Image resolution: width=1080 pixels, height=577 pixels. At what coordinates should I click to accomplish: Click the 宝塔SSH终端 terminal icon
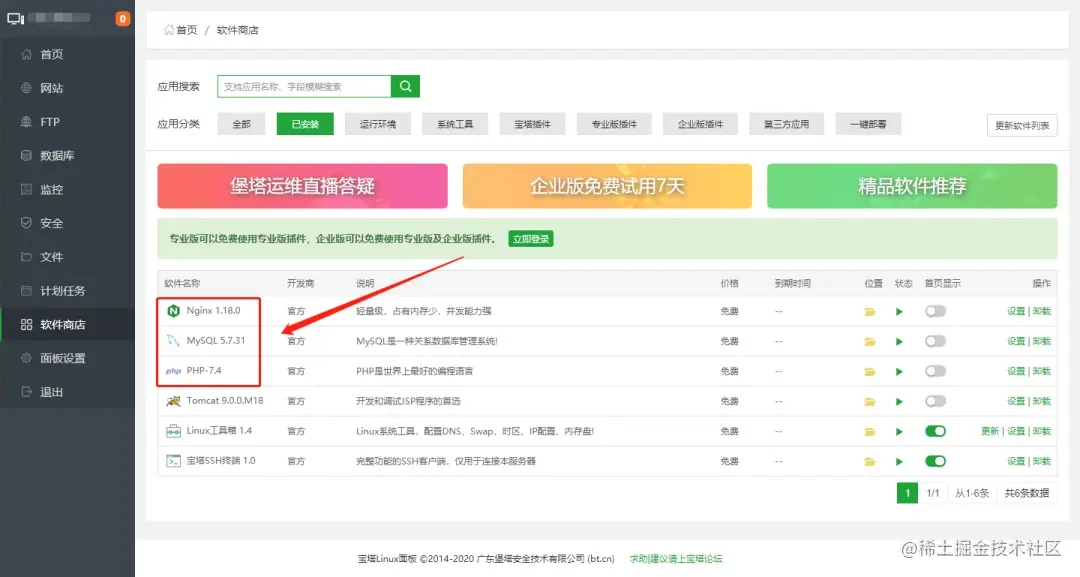173,461
